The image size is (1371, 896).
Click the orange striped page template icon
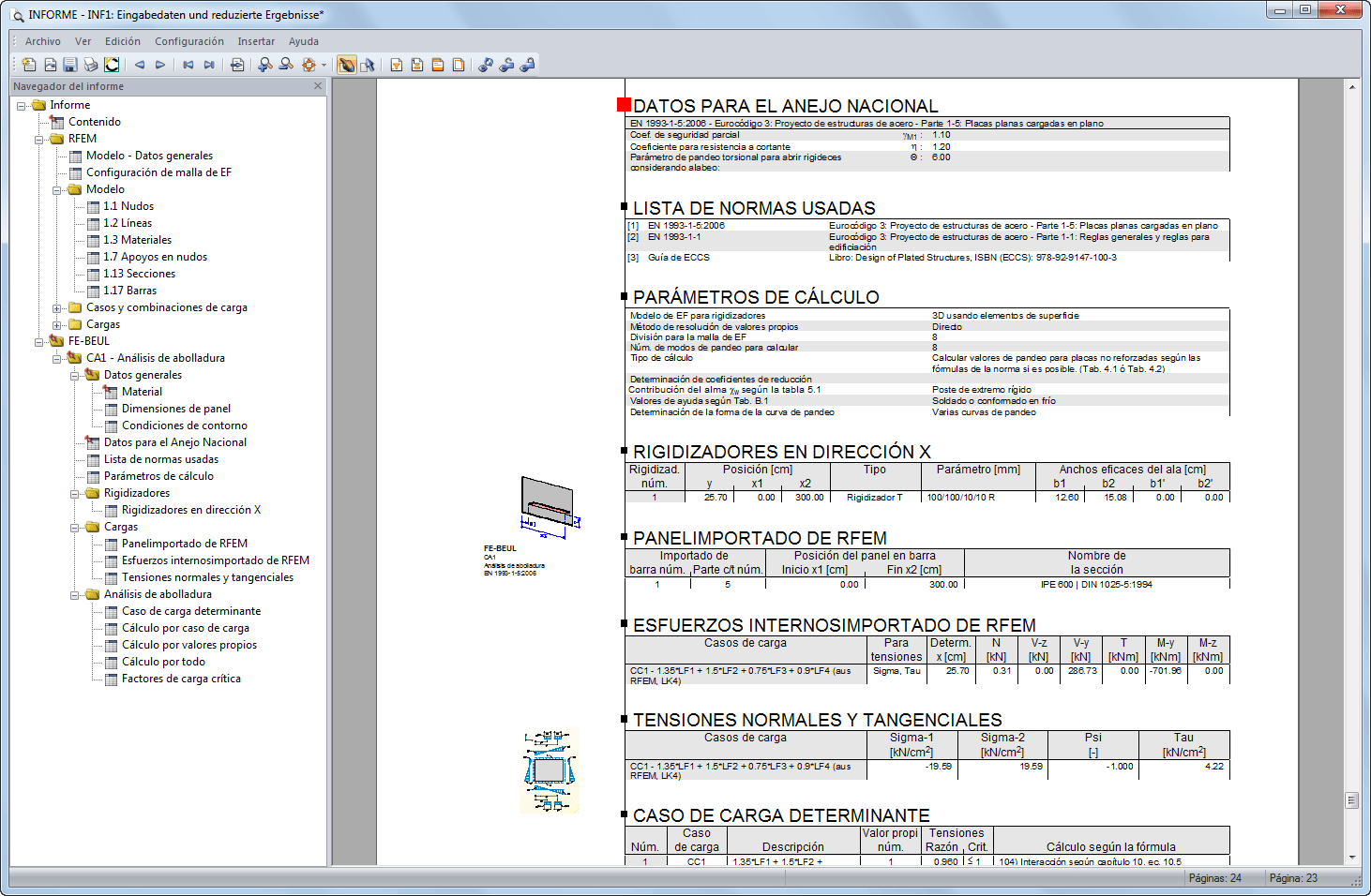pyautogui.click(x=438, y=65)
